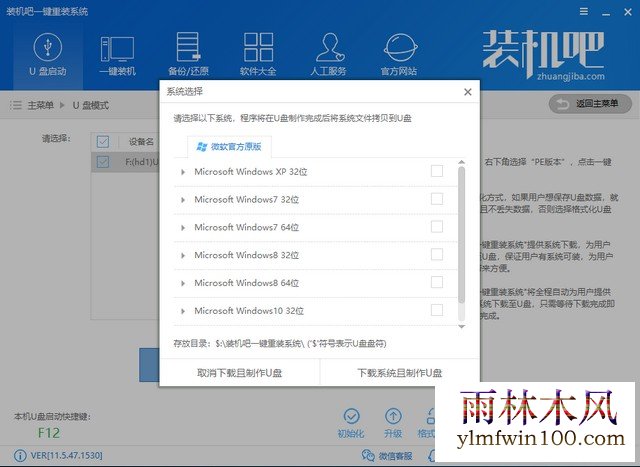640x467 pixels.
Task: Open the U盘启动 section icon
Action: pyautogui.click(x=48, y=47)
